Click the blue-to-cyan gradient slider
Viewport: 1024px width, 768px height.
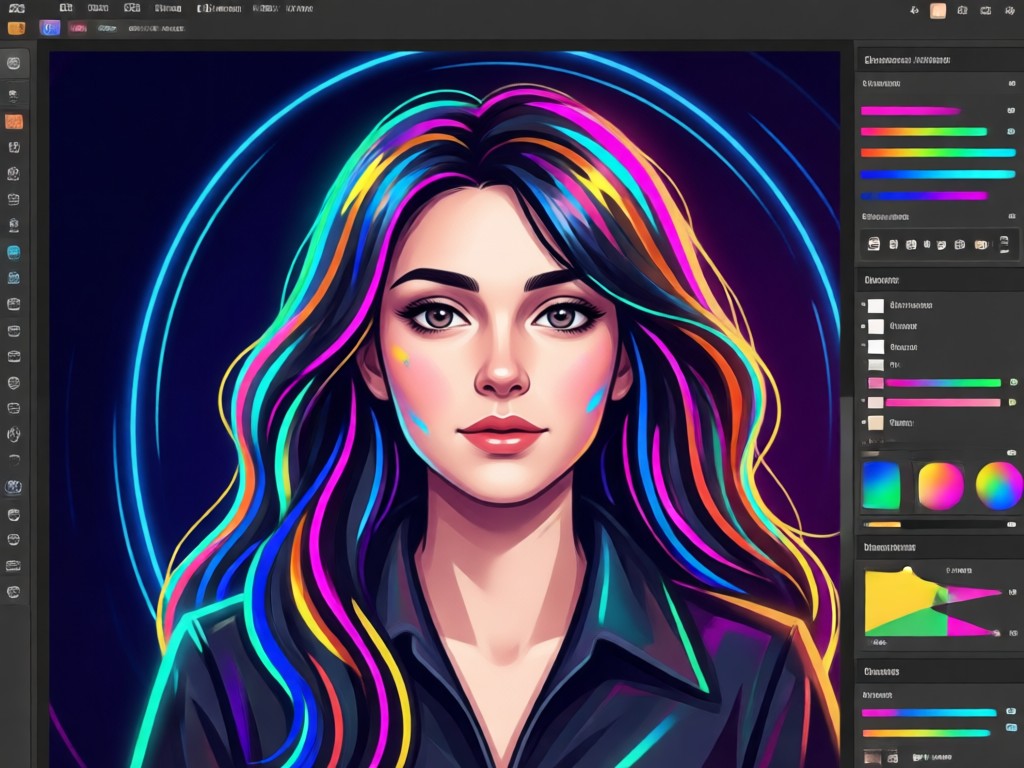point(938,174)
